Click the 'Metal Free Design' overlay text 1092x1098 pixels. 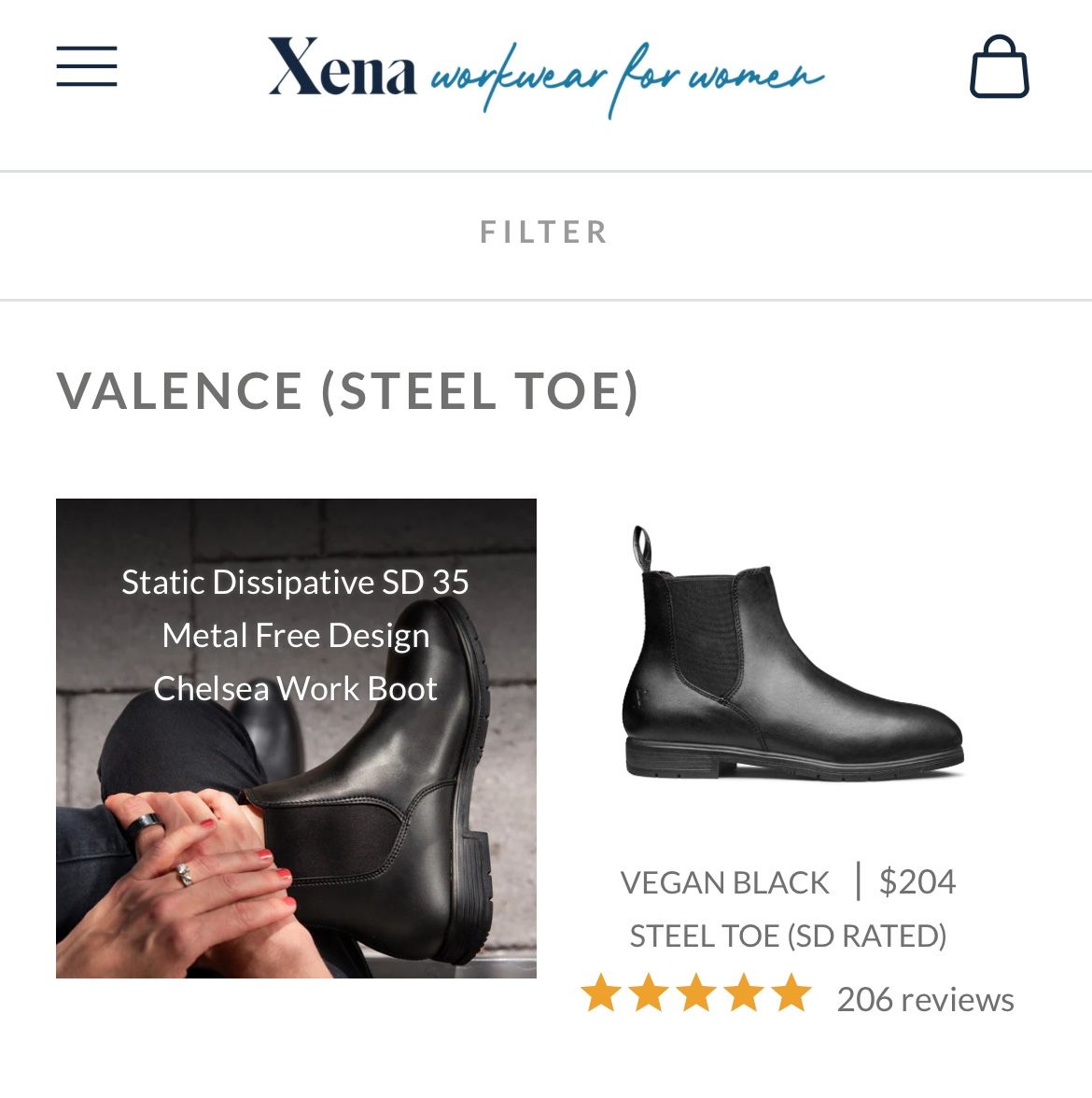coord(295,636)
